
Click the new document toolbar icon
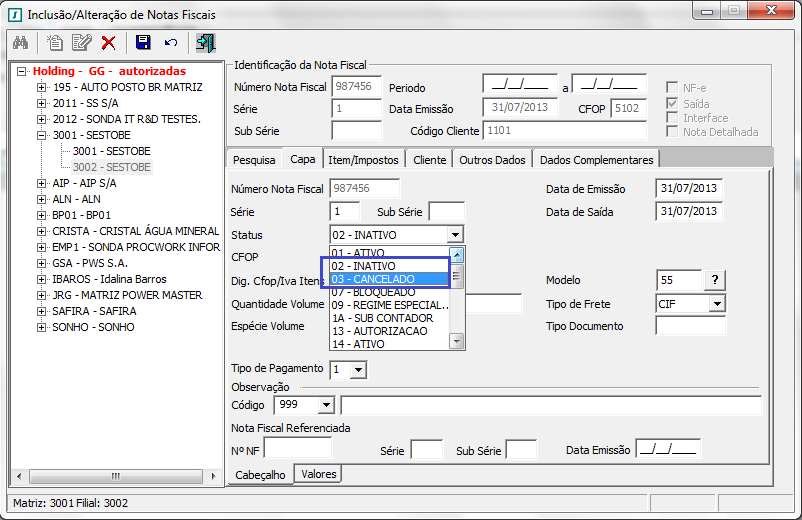click(55, 42)
